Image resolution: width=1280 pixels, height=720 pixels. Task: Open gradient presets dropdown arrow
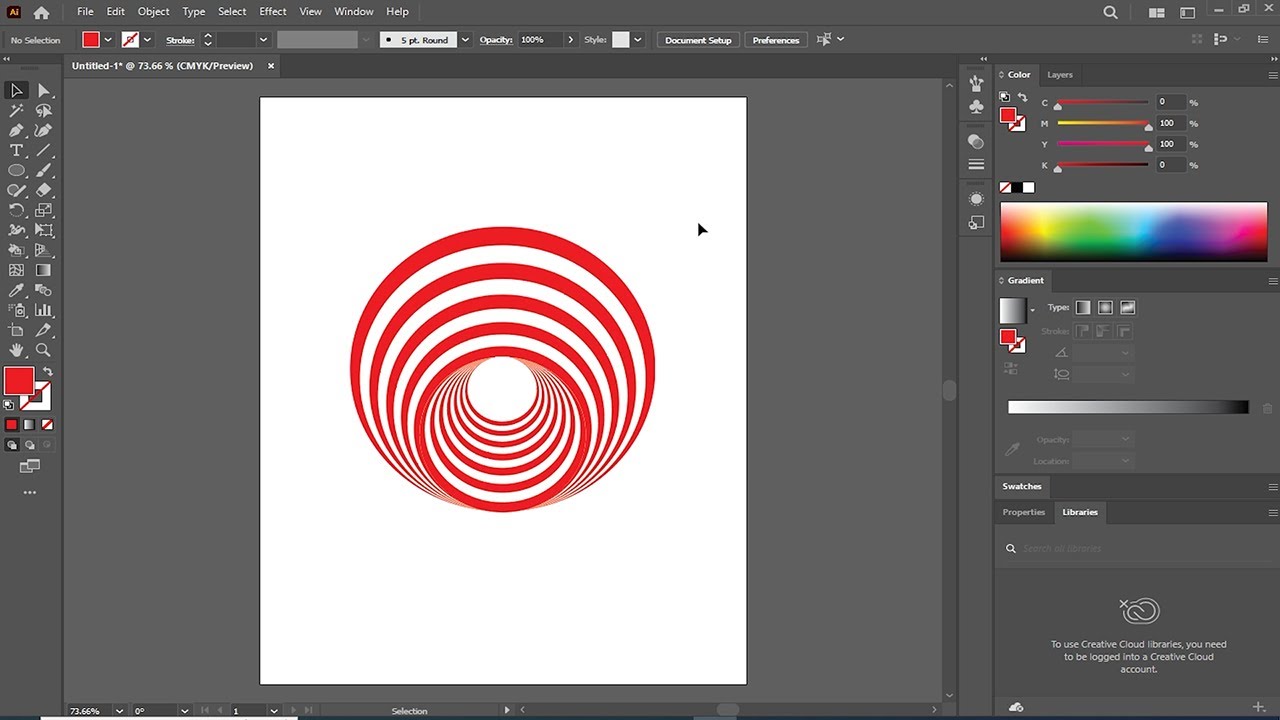point(1032,311)
